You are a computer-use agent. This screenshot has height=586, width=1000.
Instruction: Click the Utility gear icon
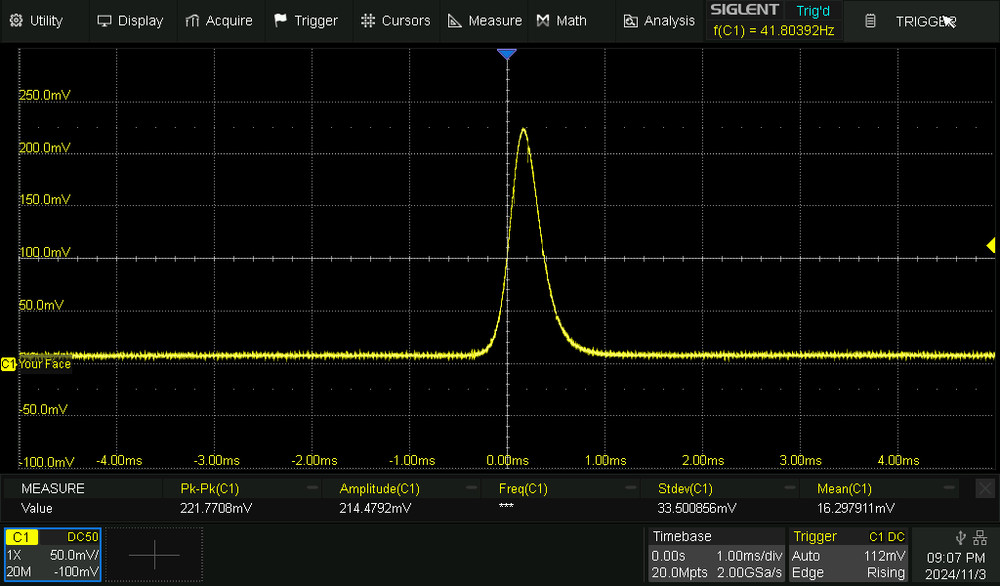click(x=18, y=20)
